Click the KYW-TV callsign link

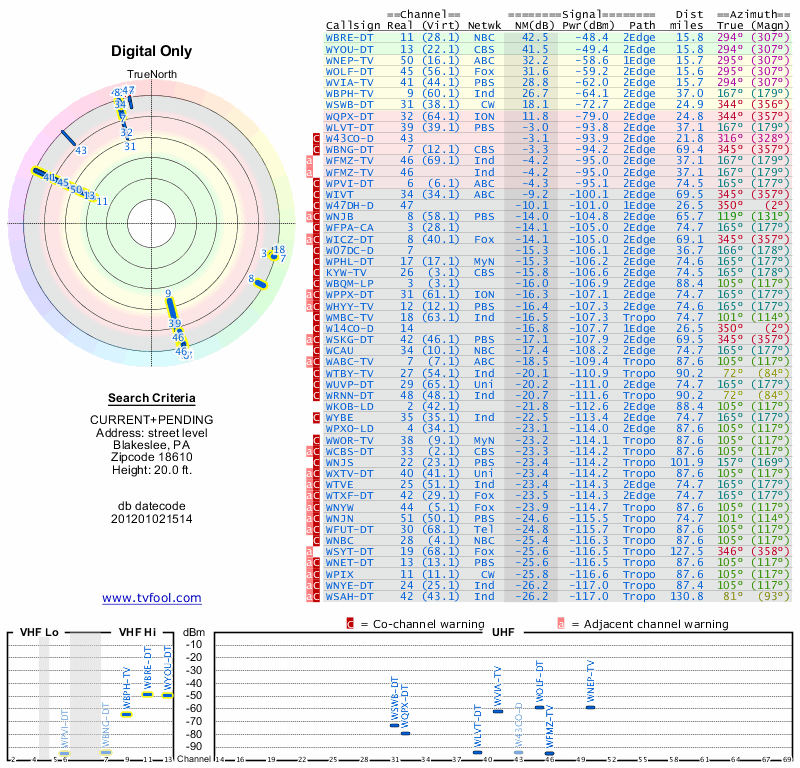347,271
